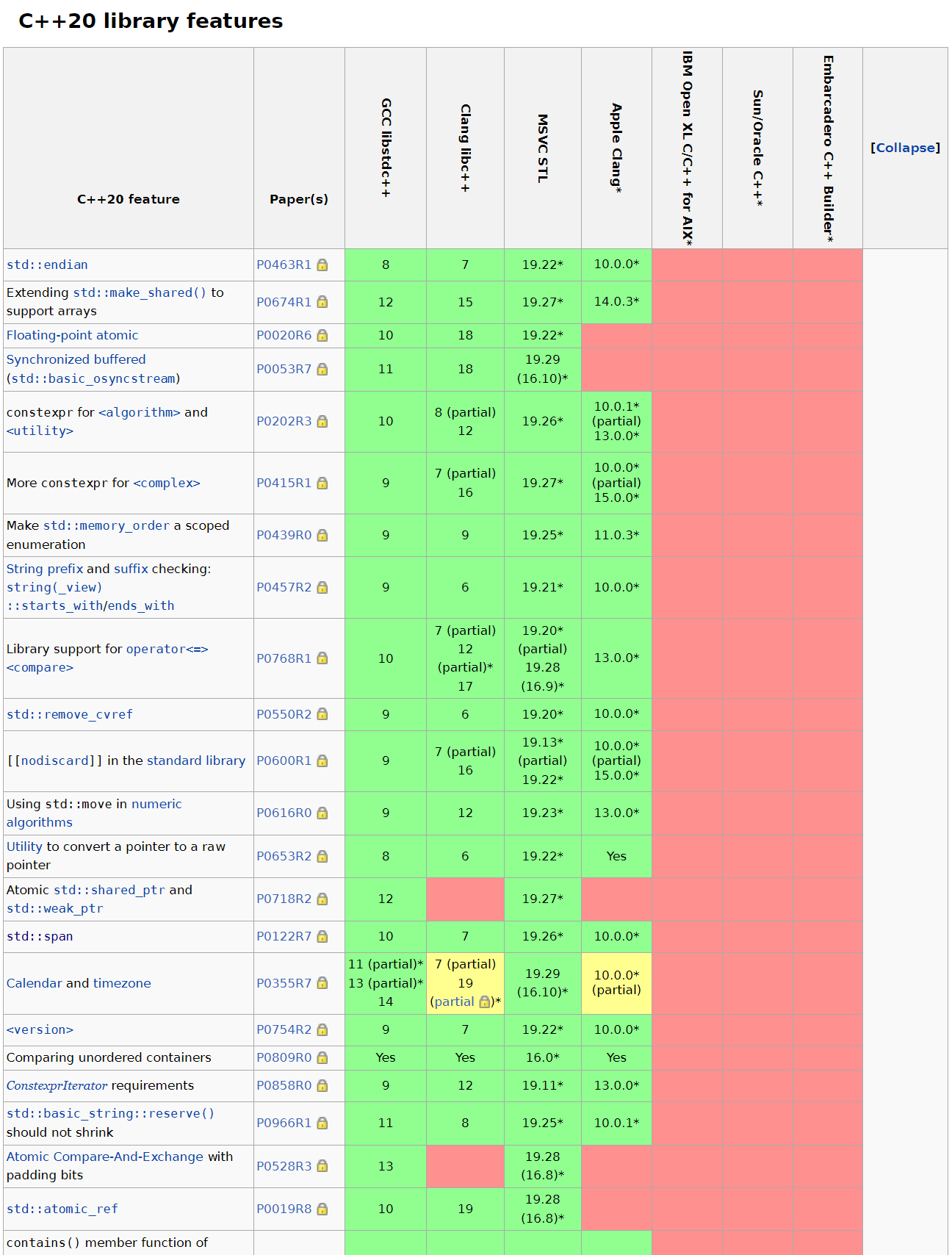Click the lock icon next to P0202R3

[x=322, y=422]
